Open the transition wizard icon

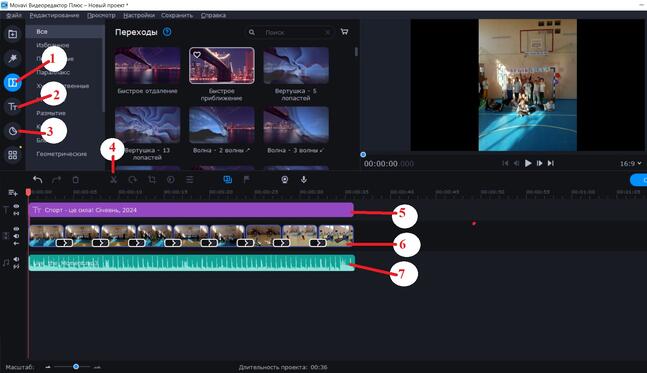(x=227, y=179)
